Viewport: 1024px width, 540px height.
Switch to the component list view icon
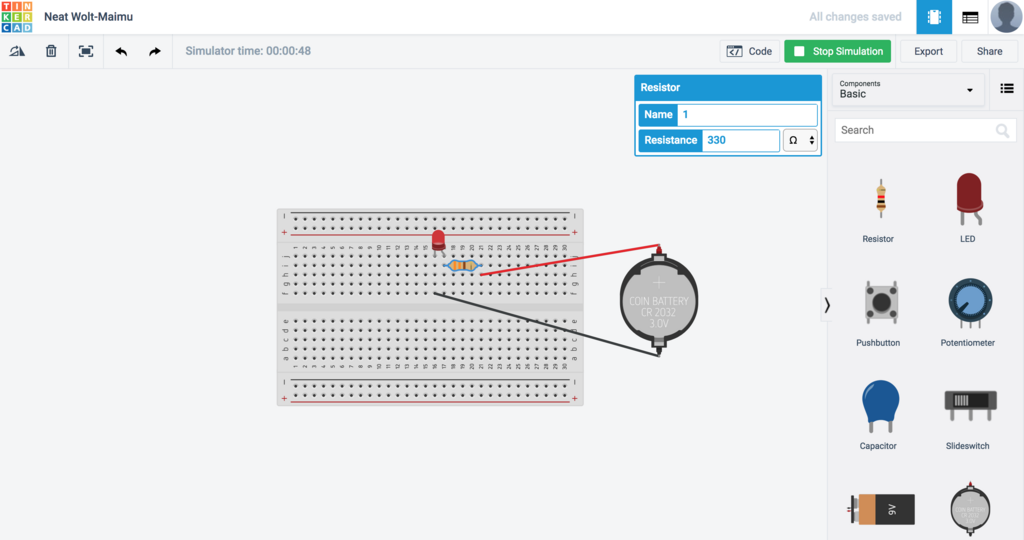click(x=970, y=18)
